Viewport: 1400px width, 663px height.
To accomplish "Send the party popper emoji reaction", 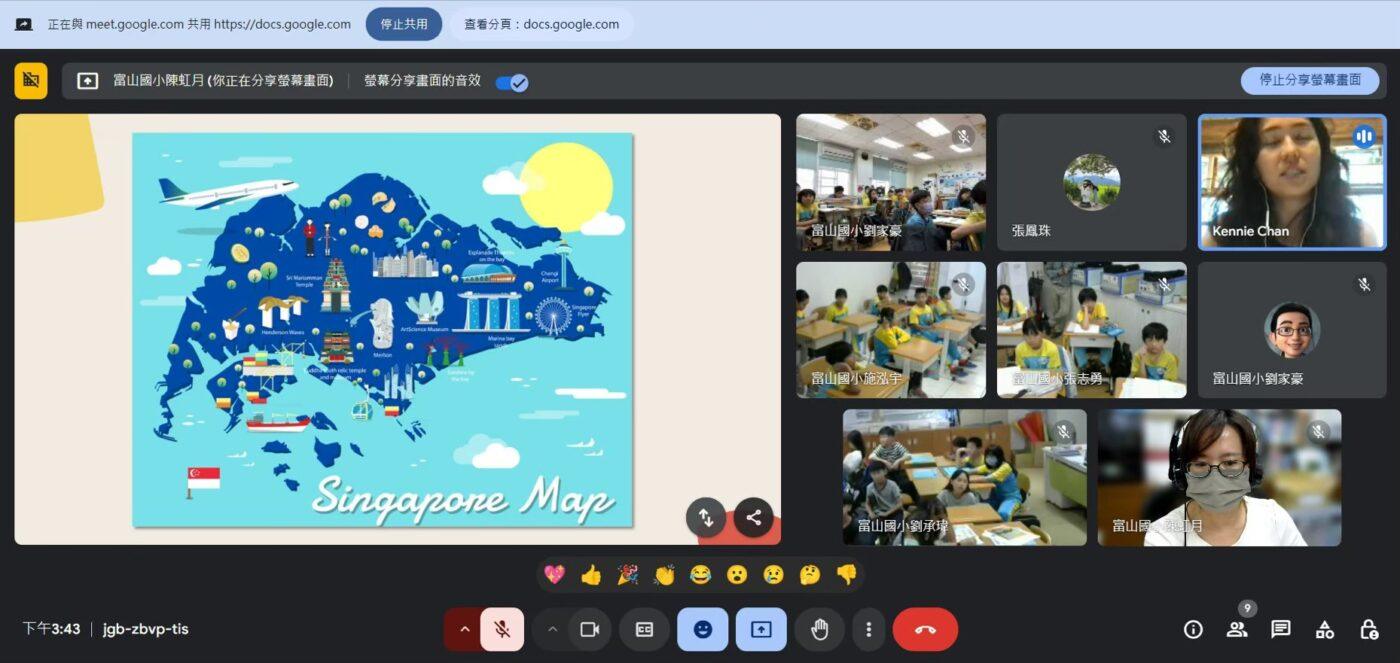I will click(628, 574).
